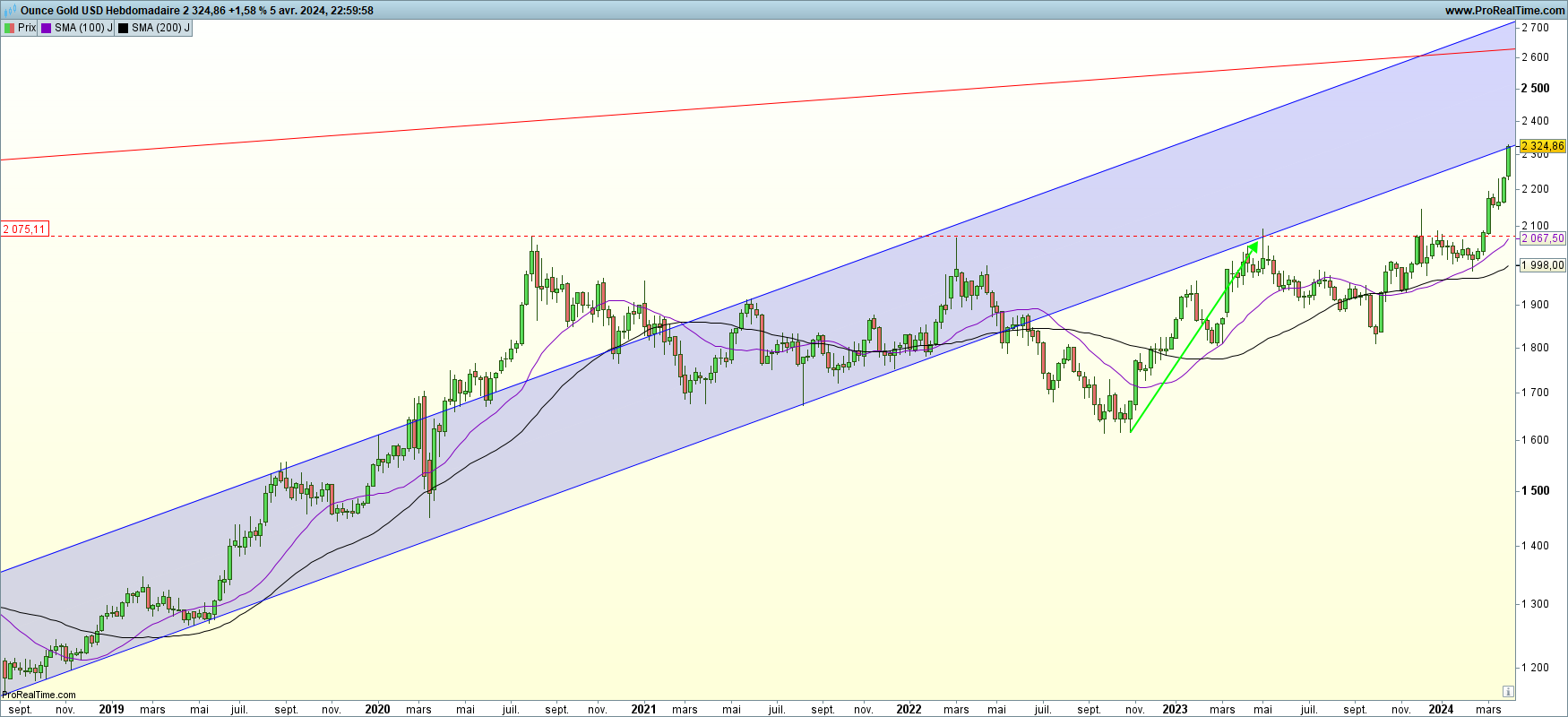Click the 2 500 mark on price axis

(1536, 88)
